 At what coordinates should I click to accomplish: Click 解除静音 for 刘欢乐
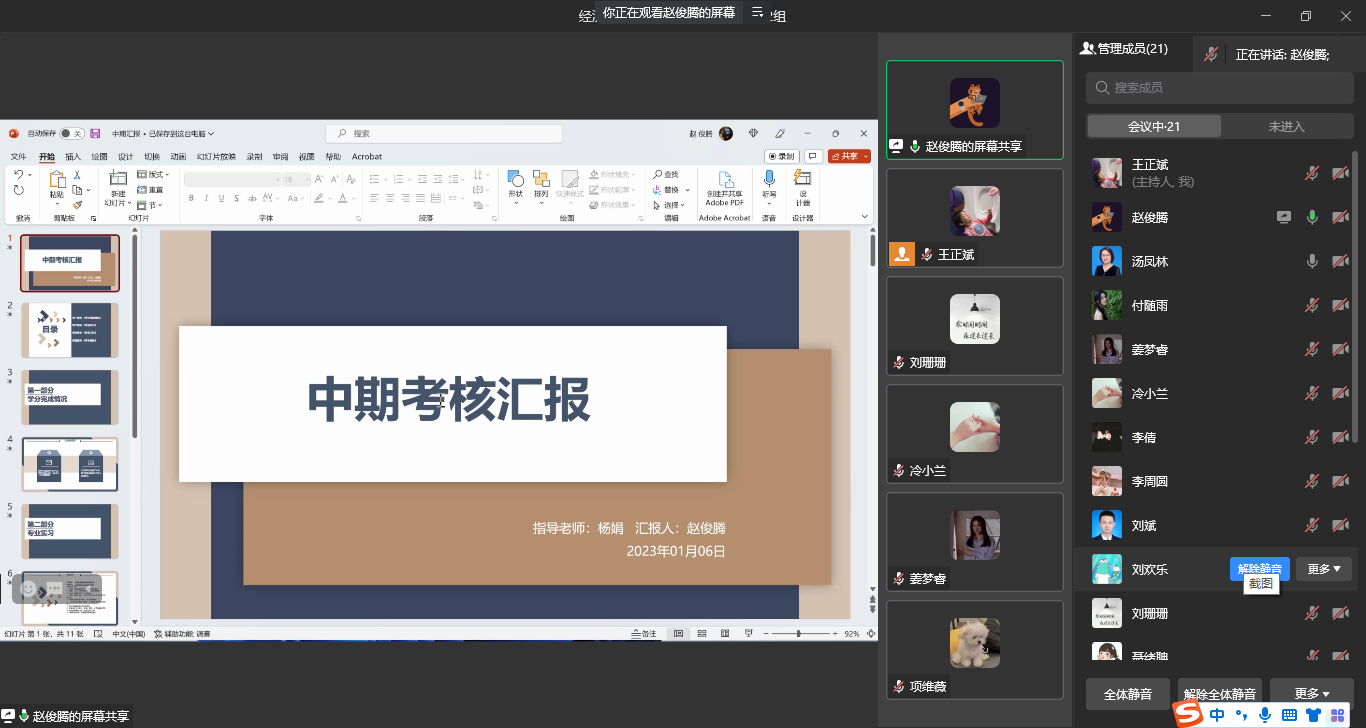[x=1259, y=569]
